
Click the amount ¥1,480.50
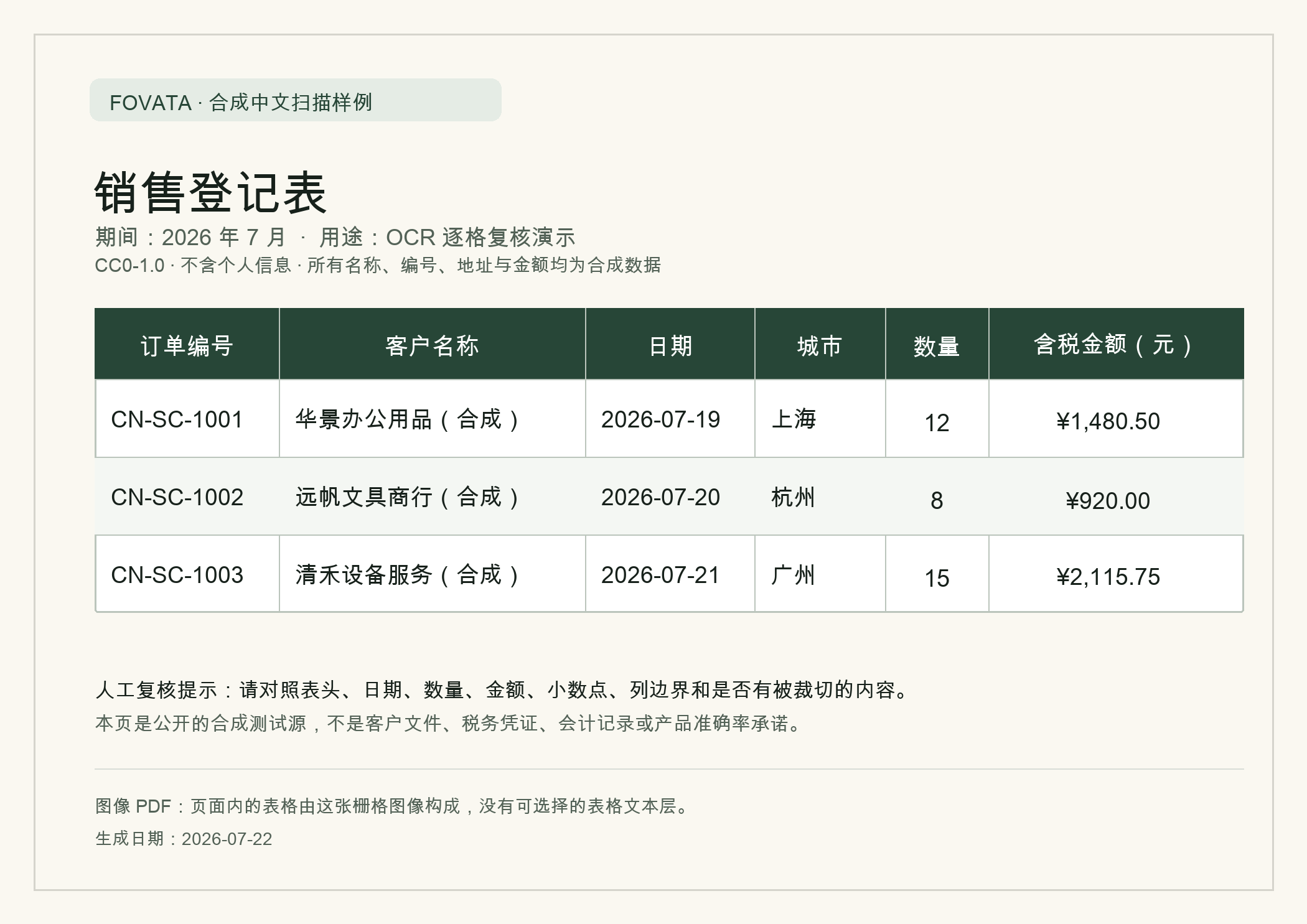[1108, 421]
